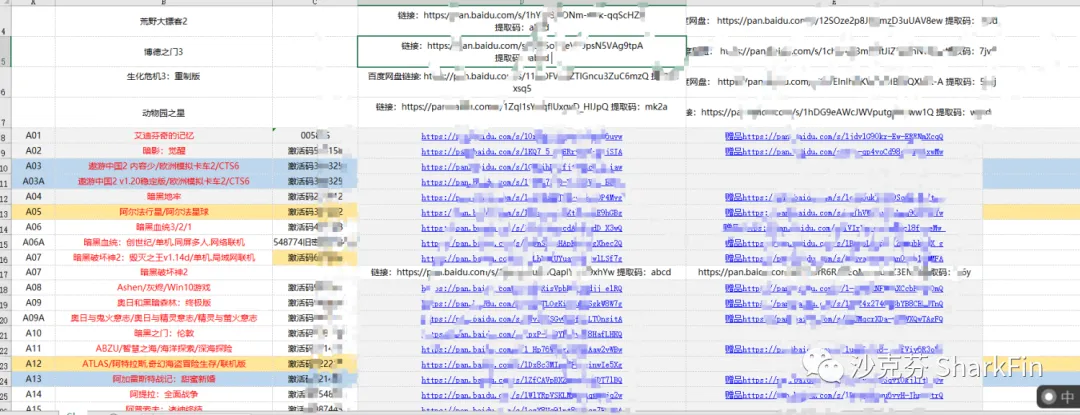Select cell A06A in the ID column
1080x415 pixels.
coord(34,242)
